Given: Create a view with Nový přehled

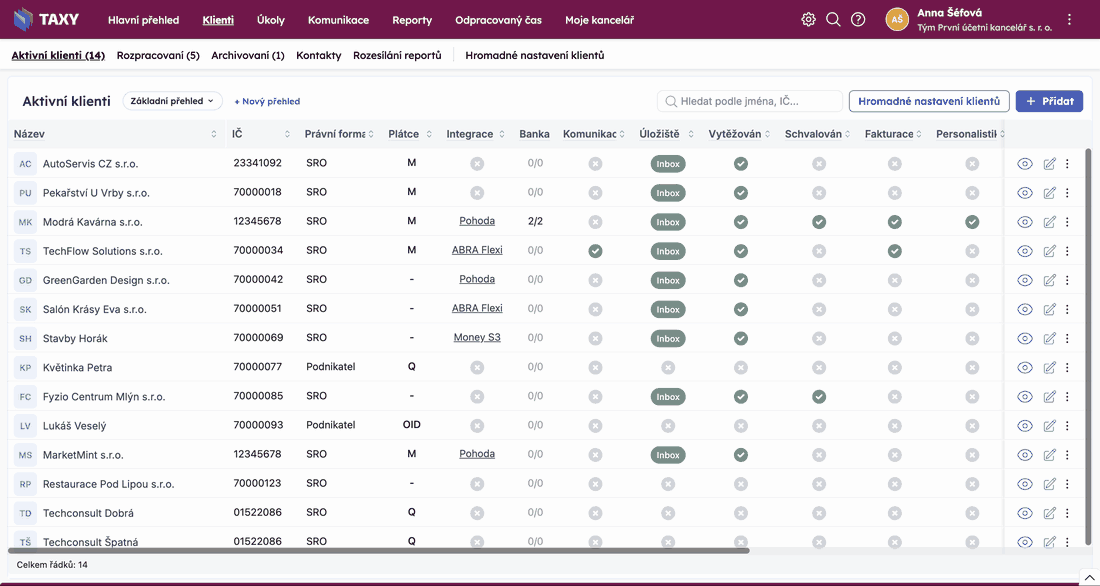Looking at the screenshot, I should 267,101.
